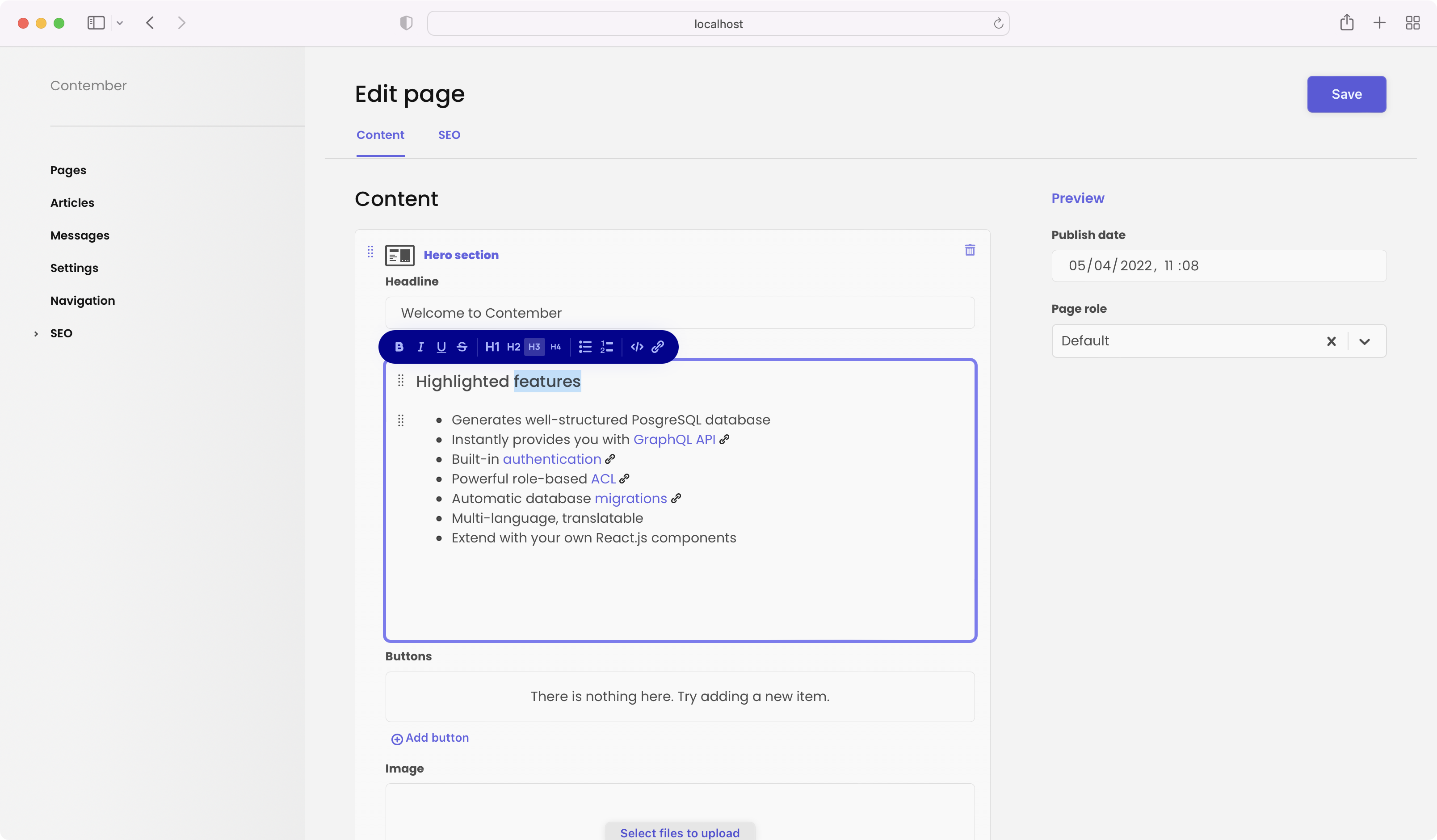Toggle inline code formatting icon
Screen dimensions: 1437x840
pyautogui.click(x=637, y=347)
